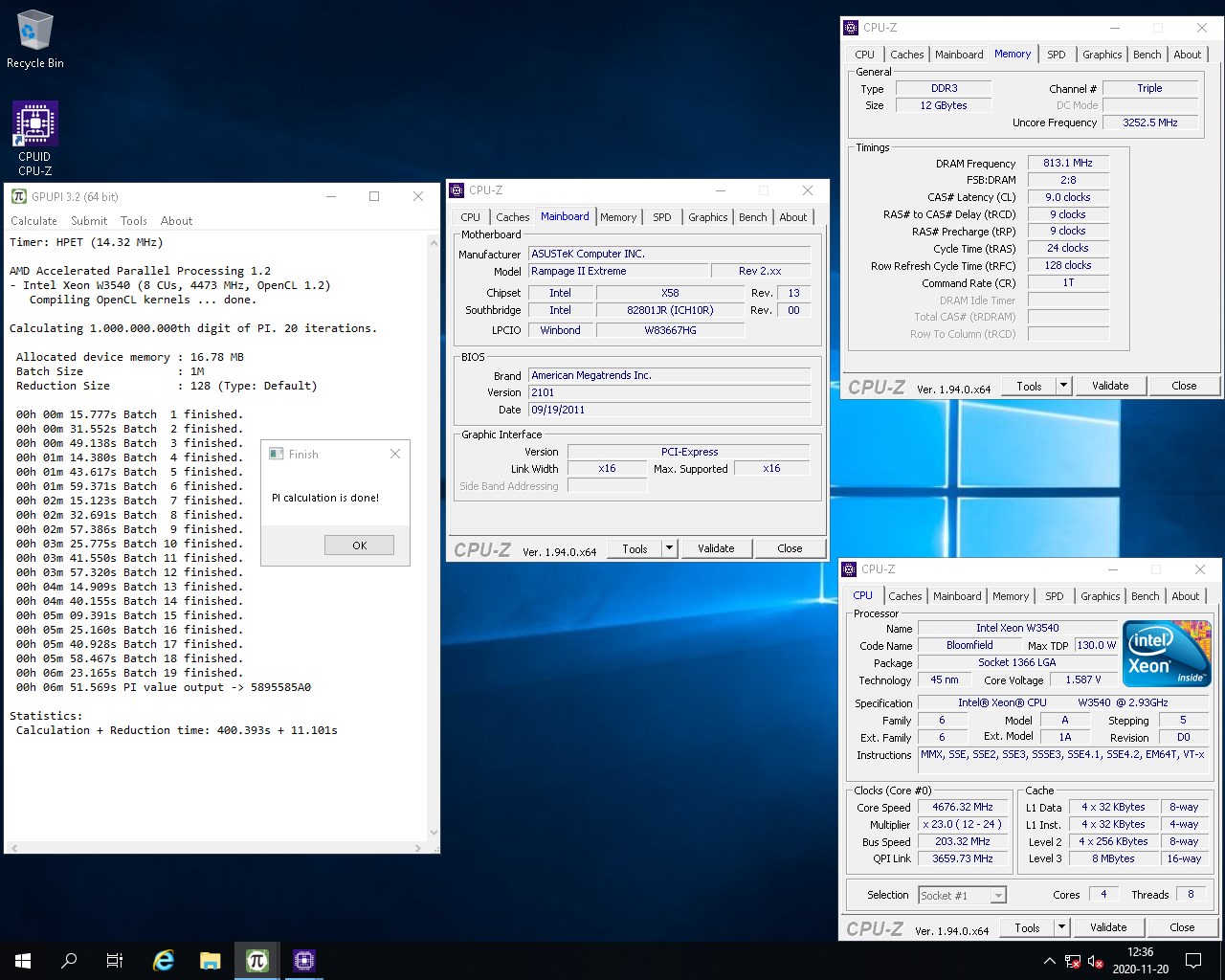The width and height of the screenshot is (1225, 980).
Task: Click Validate in Memory CPU-Z window
Action: click(x=1110, y=386)
